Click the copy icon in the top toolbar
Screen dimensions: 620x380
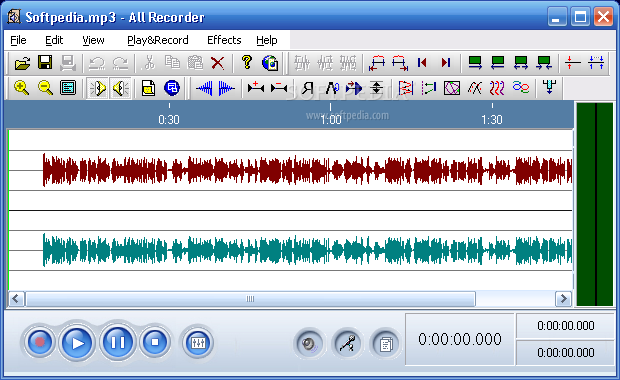tap(172, 63)
